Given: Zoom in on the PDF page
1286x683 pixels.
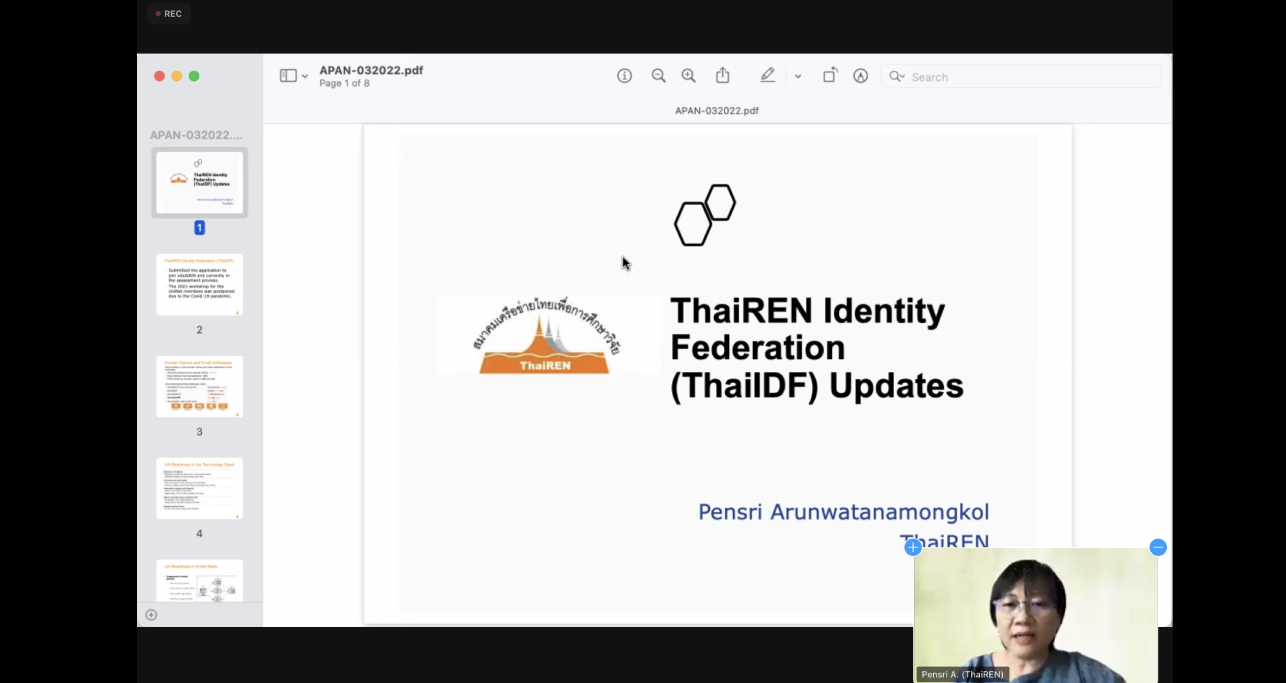Looking at the screenshot, I should [689, 76].
